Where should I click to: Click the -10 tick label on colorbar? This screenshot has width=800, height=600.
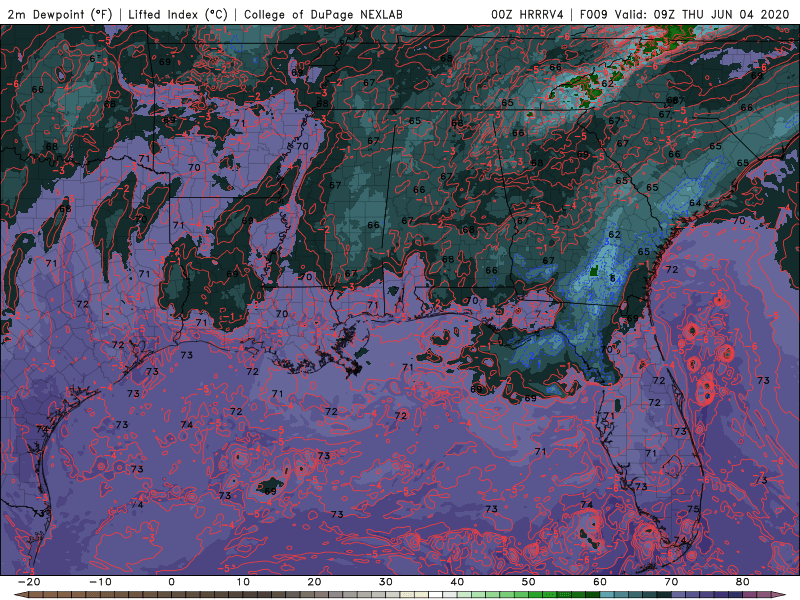[99, 582]
